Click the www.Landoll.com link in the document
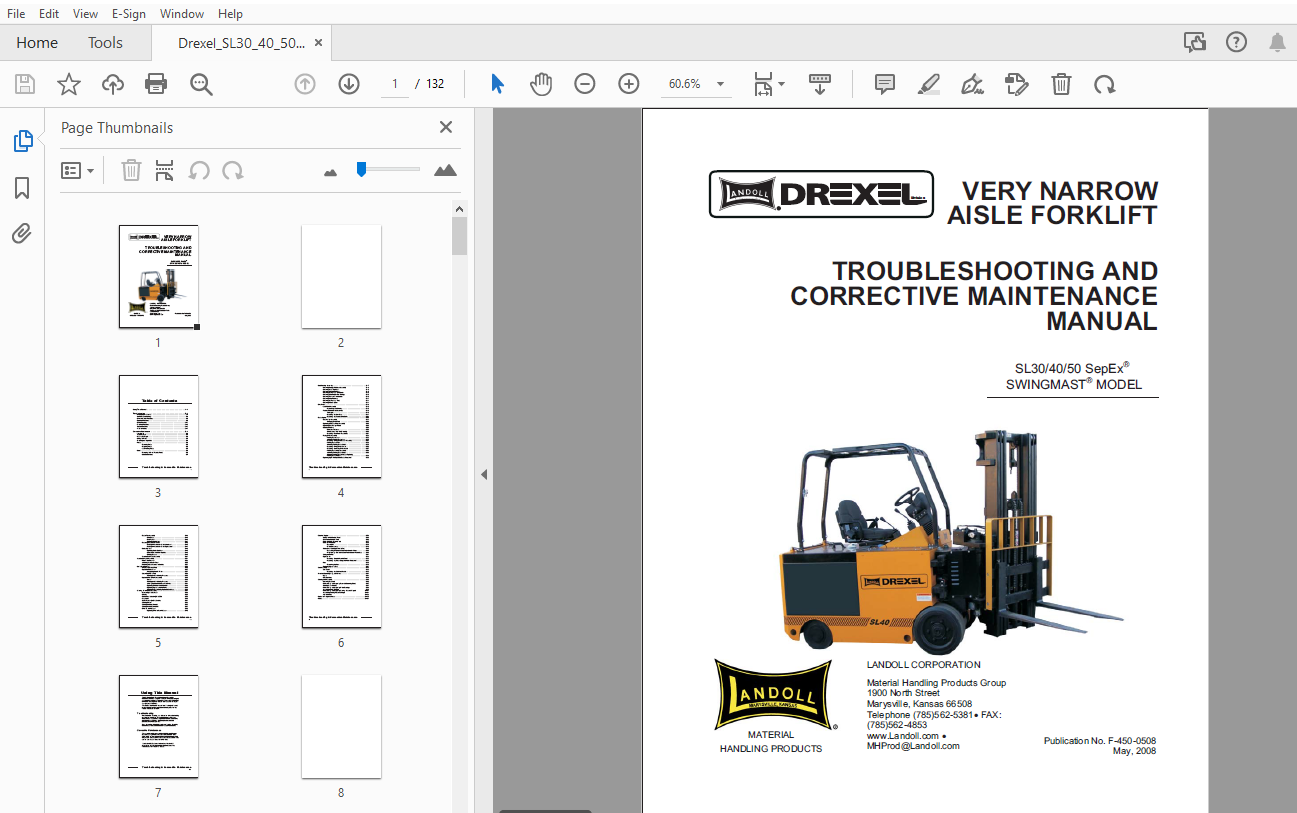The height and width of the screenshot is (813, 1297). [x=903, y=736]
